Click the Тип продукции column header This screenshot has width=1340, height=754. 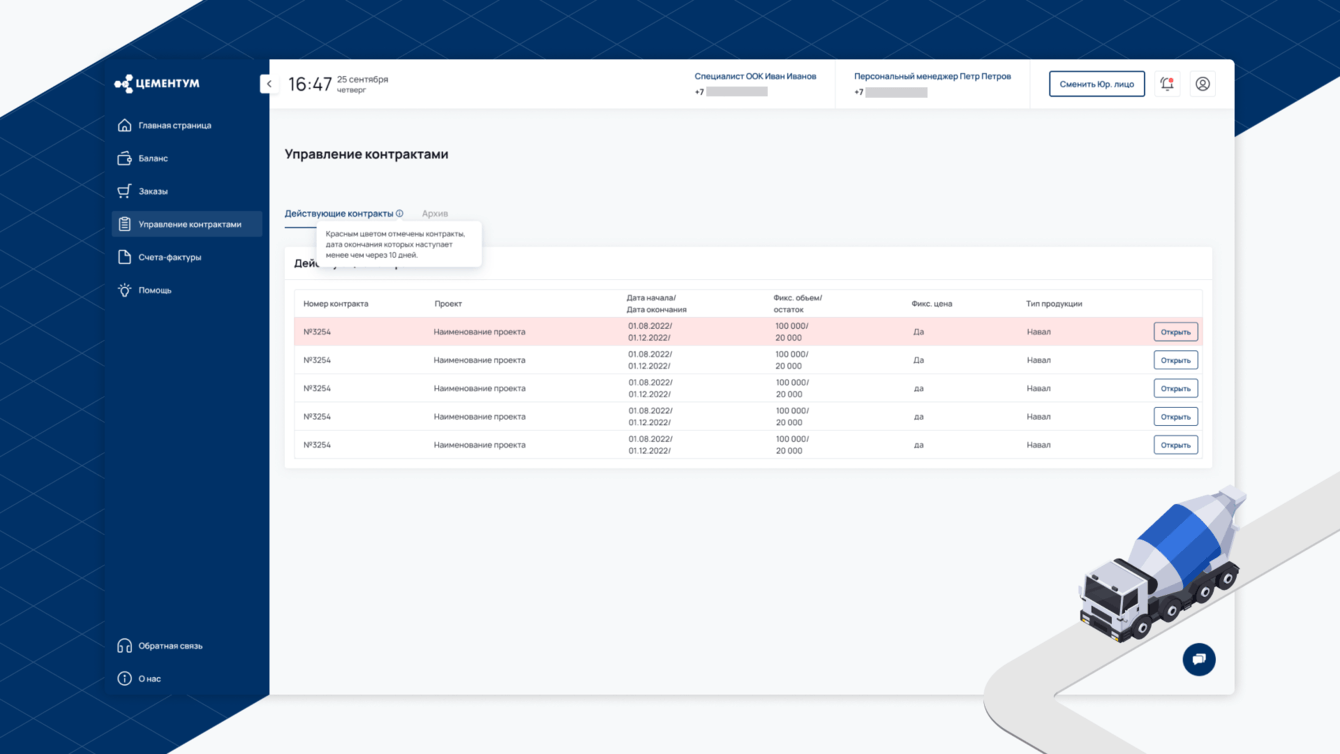pyautogui.click(x=1054, y=304)
